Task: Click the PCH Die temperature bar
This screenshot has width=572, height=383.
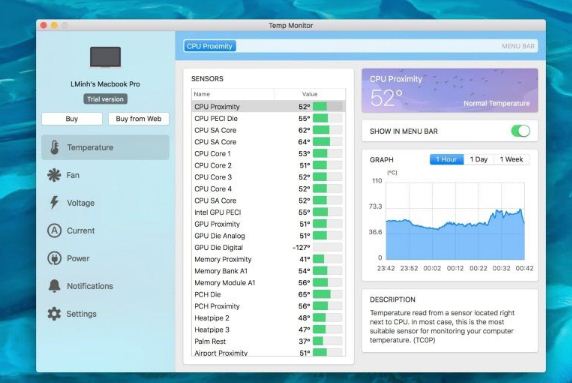Action: [328, 294]
